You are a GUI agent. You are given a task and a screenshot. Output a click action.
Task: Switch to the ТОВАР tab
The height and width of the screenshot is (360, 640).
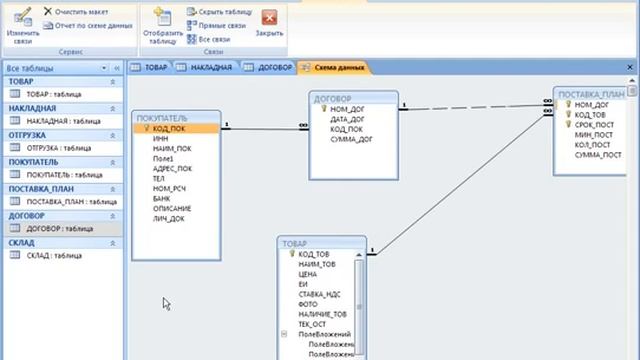149,67
